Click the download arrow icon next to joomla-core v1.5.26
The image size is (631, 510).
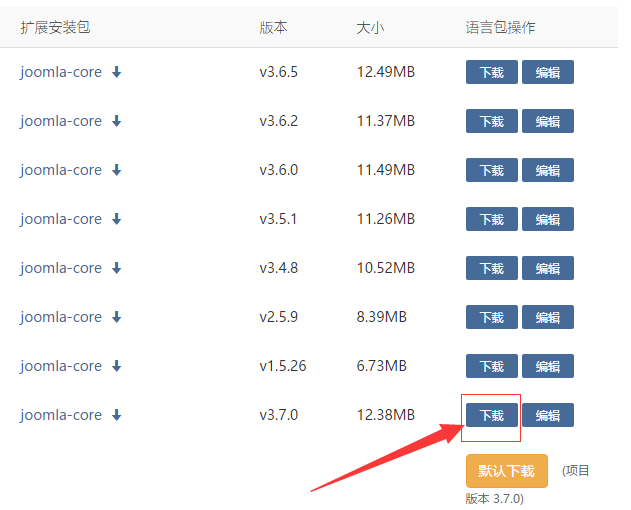point(117,366)
